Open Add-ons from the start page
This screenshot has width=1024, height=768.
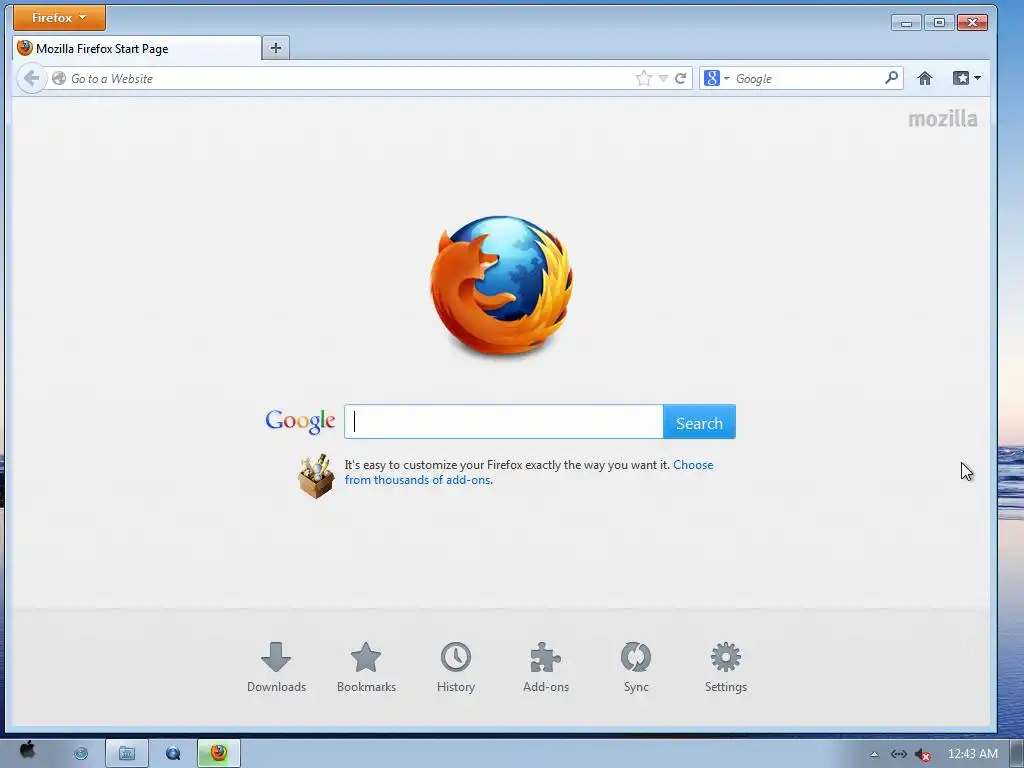coord(546,667)
